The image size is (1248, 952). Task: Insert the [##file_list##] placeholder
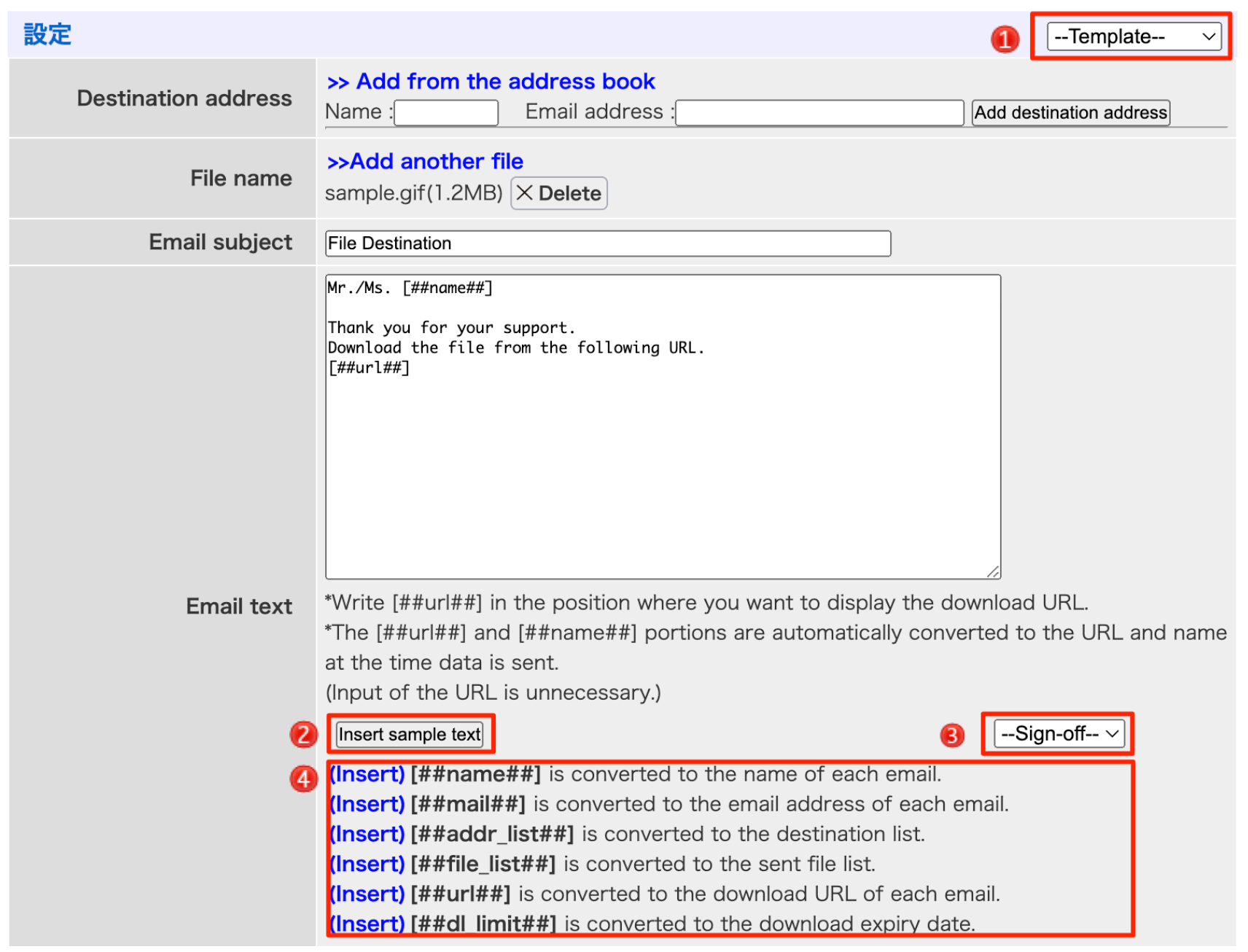(366, 863)
